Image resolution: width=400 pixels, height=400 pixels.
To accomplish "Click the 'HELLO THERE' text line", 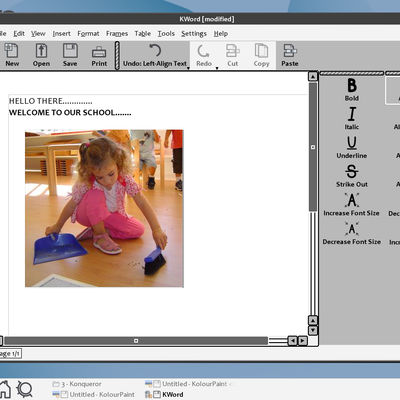I will tap(50, 101).
